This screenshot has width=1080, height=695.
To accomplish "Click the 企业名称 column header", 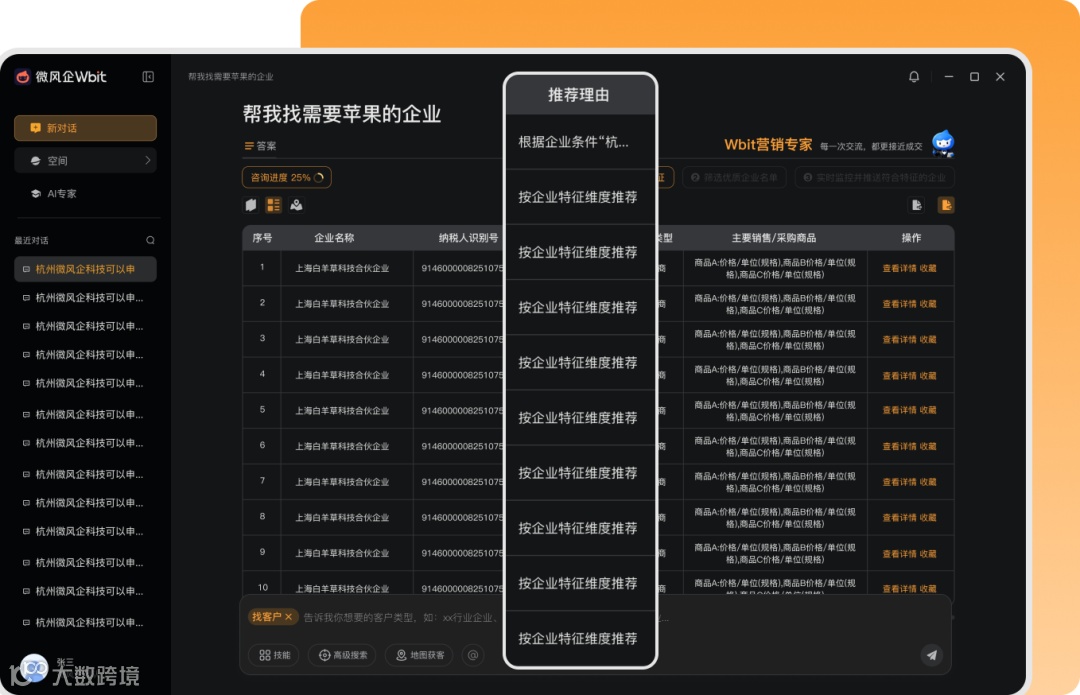I will coord(334,238).
